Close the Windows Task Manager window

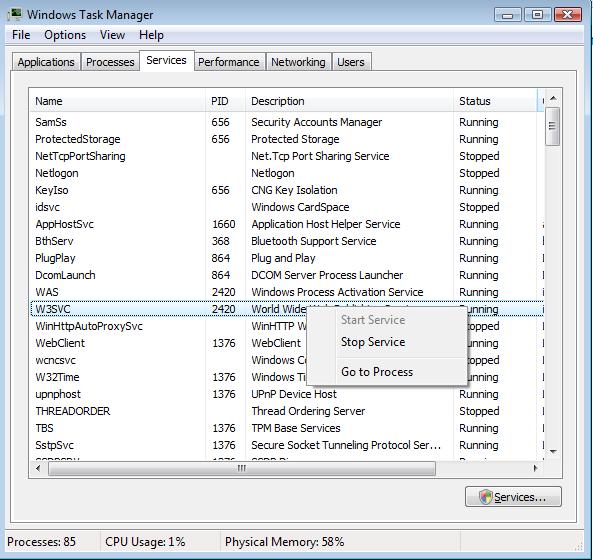pos(568,15)
